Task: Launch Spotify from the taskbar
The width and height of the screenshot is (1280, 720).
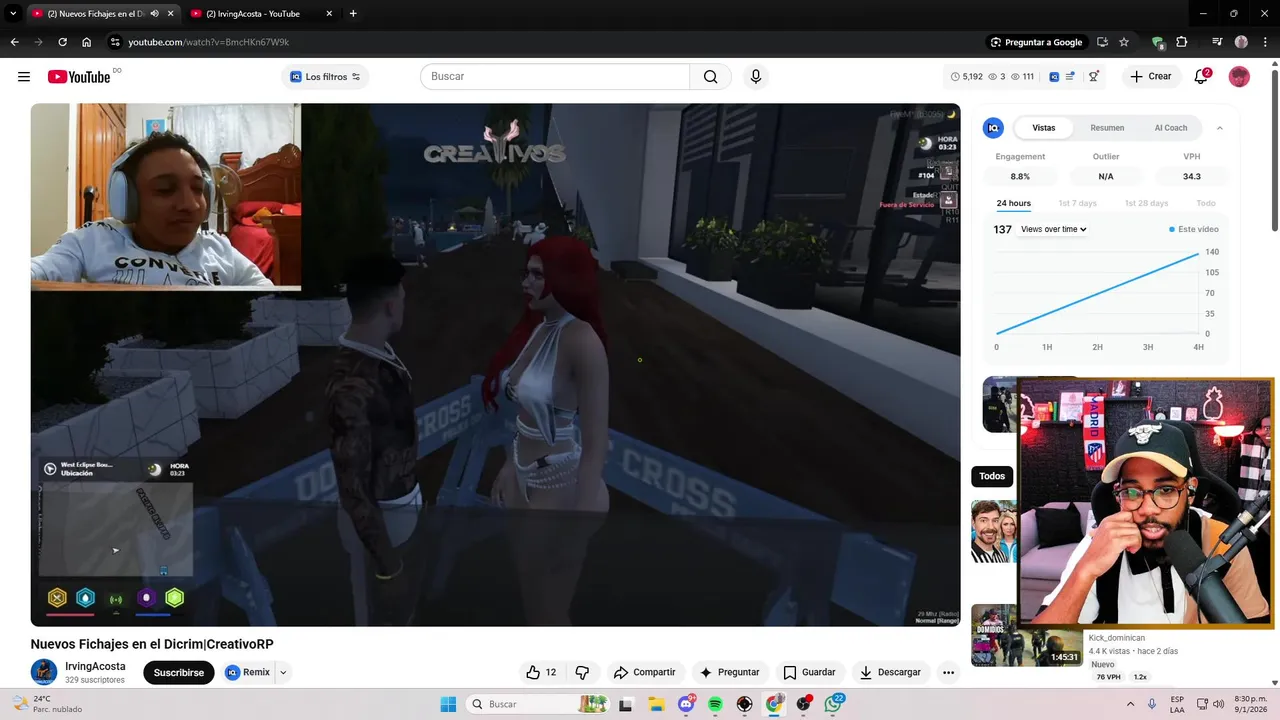Action: 715,704
